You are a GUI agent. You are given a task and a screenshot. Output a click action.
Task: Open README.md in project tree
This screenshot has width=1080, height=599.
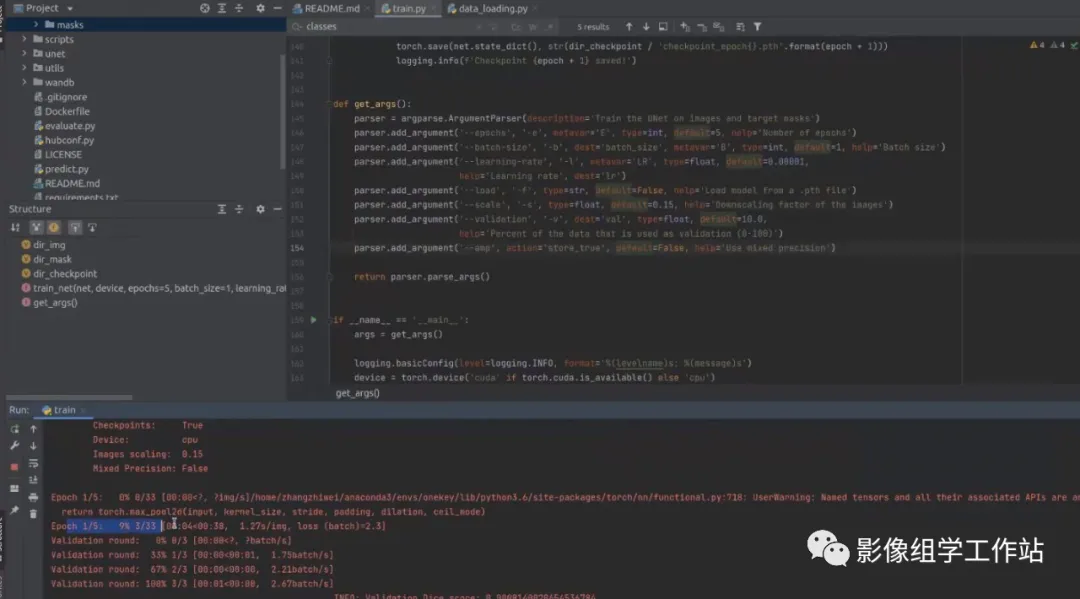[x=67, y=184]
